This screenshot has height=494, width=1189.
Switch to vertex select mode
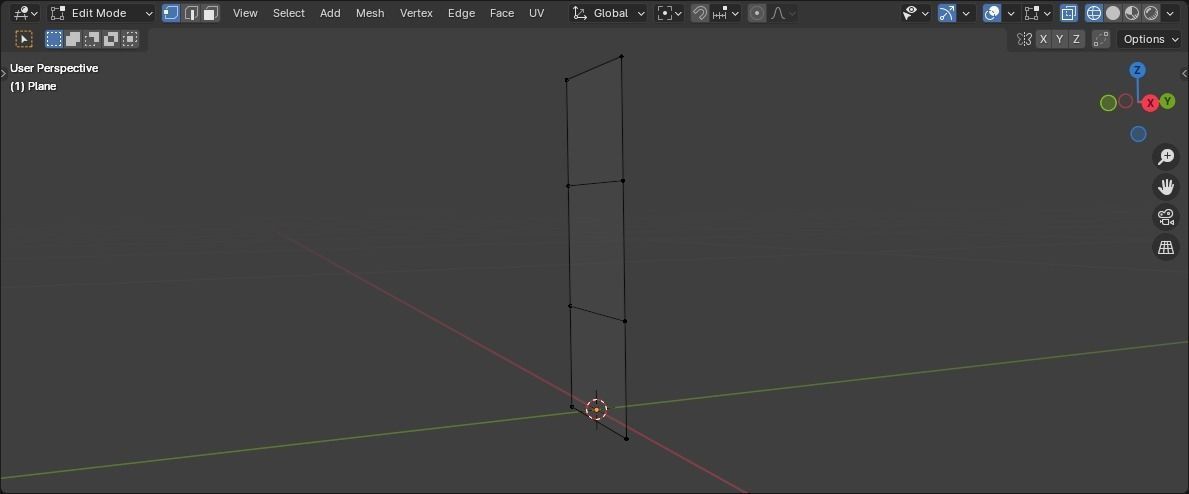pyautogui.click(x=171, y=13)
